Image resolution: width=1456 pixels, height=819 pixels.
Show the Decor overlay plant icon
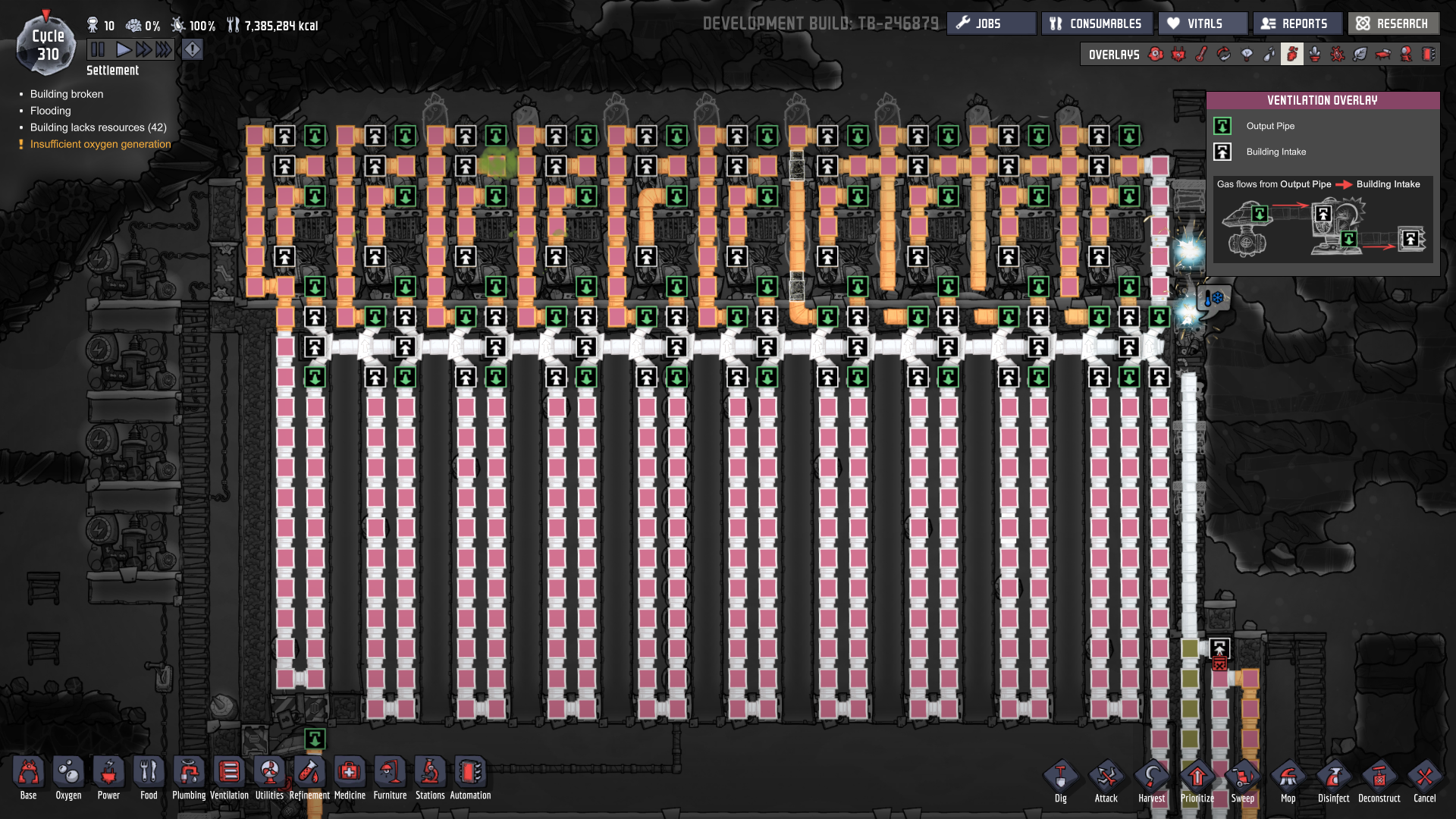point(1315,54)
